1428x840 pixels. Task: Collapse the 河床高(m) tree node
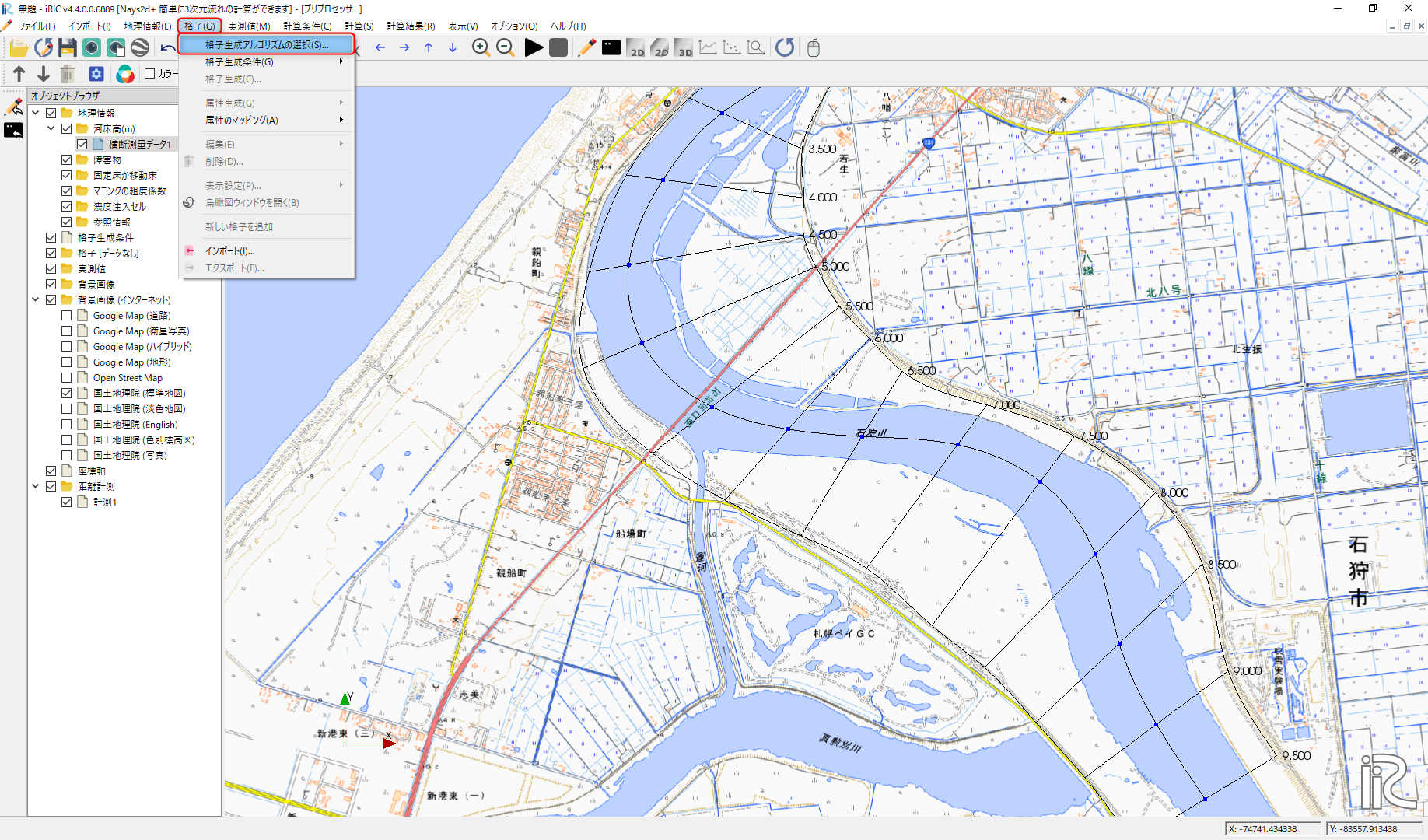pyautogui.click(x=51, y=128)
